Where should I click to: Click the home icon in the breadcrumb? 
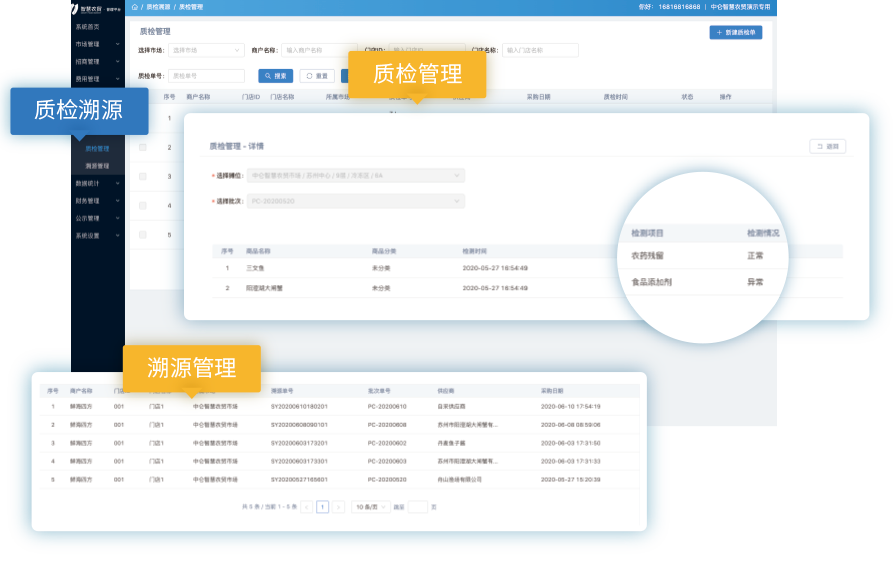tap(134, 7)
